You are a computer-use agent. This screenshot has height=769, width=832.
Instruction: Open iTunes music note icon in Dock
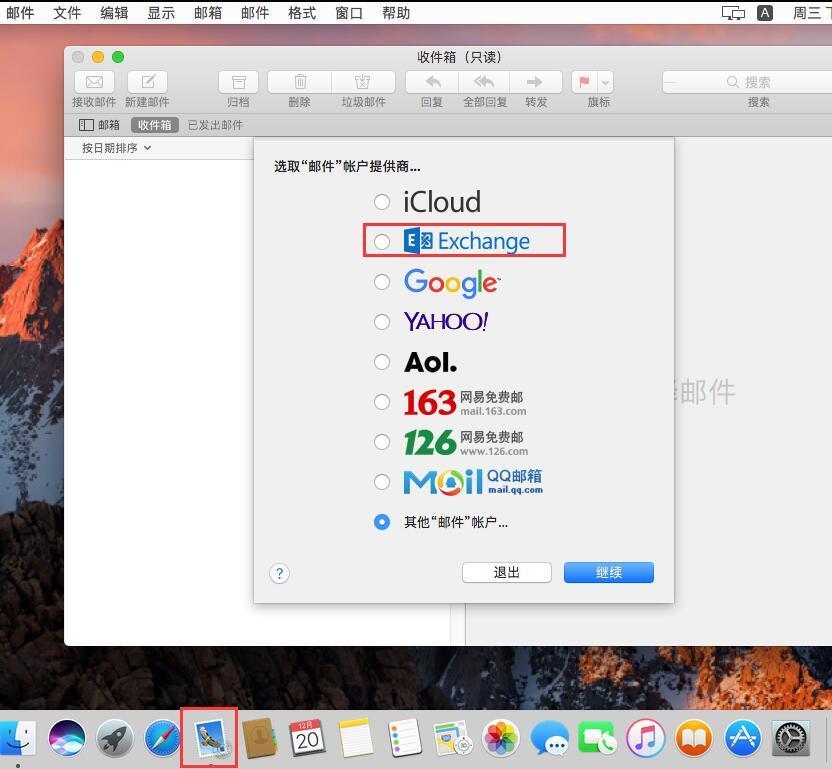pyautogui.click(x=645, y=738)
